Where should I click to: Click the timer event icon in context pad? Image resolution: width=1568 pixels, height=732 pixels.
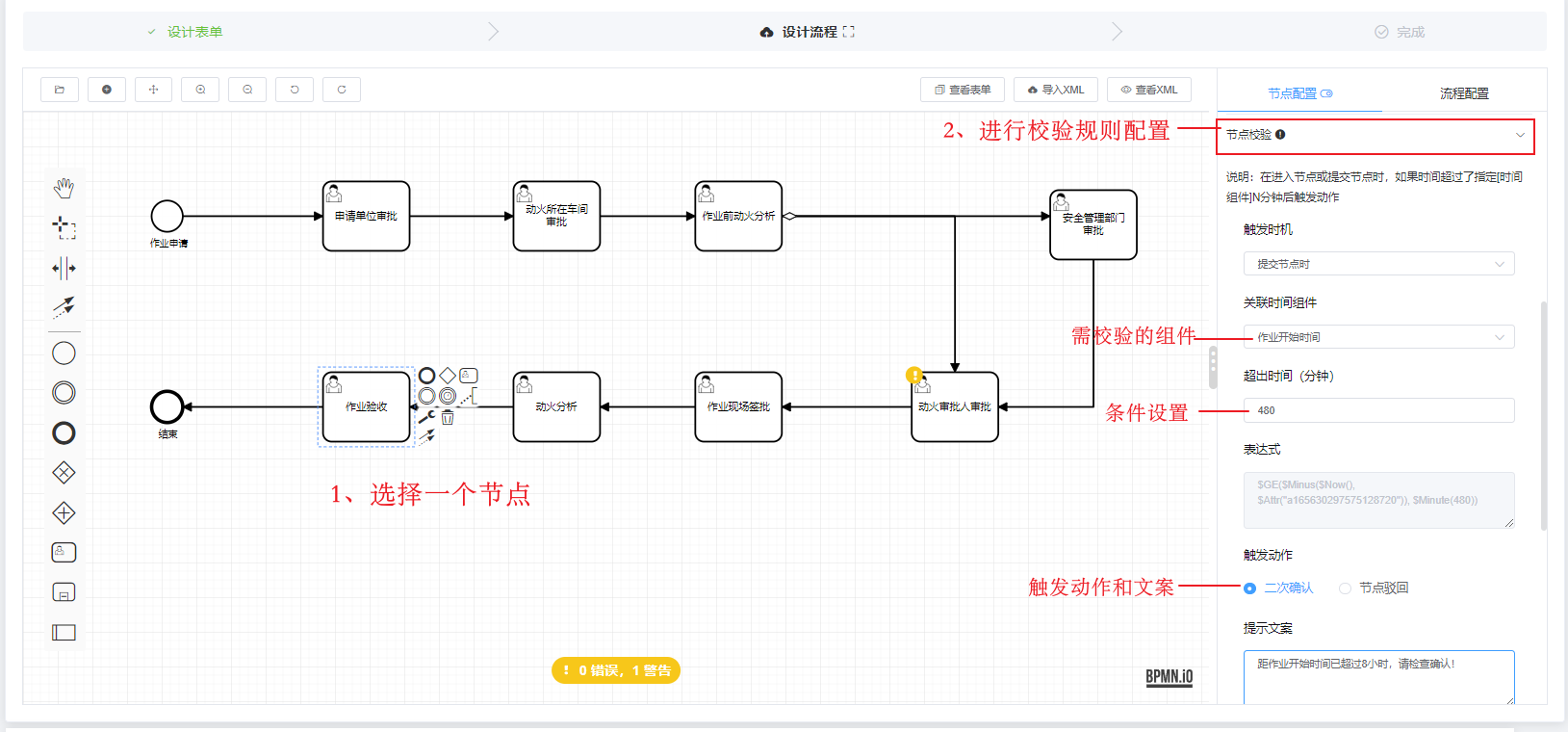[448, 396]
